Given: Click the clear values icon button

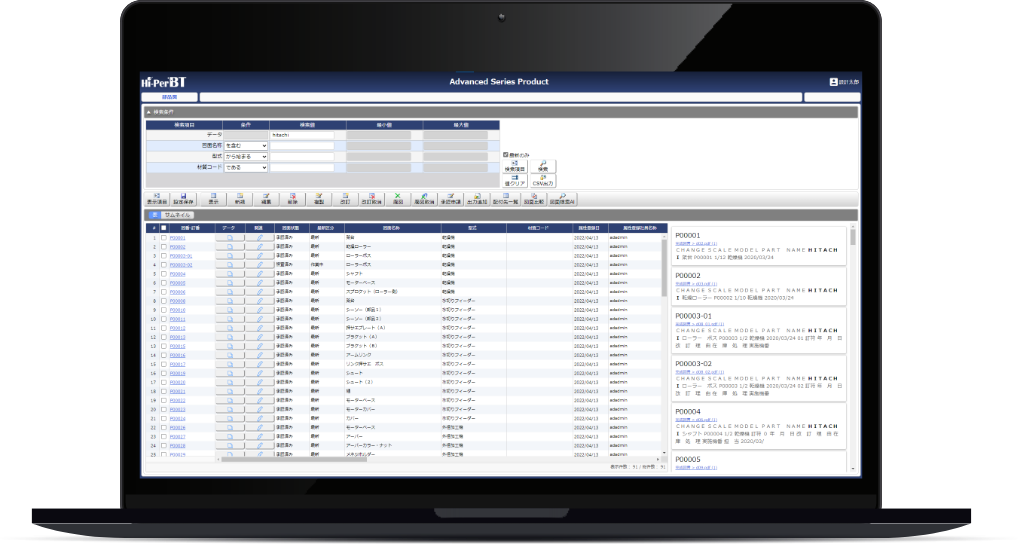Looking at the screenshot, I should [515, 181].
